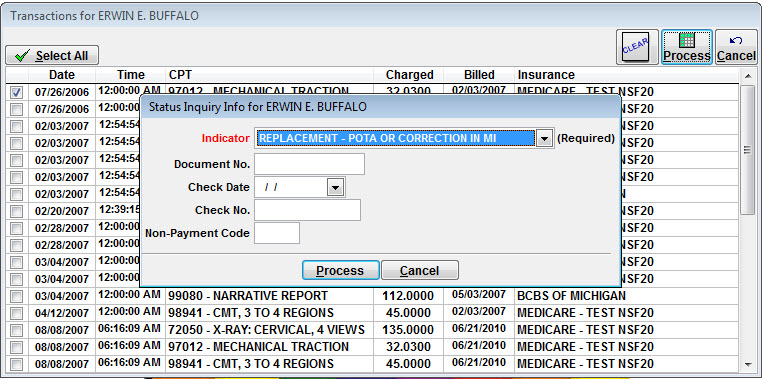This screenshot has width=763, height=379.
Task: Click the Document No. input field
Action: [x=309, y=164]
